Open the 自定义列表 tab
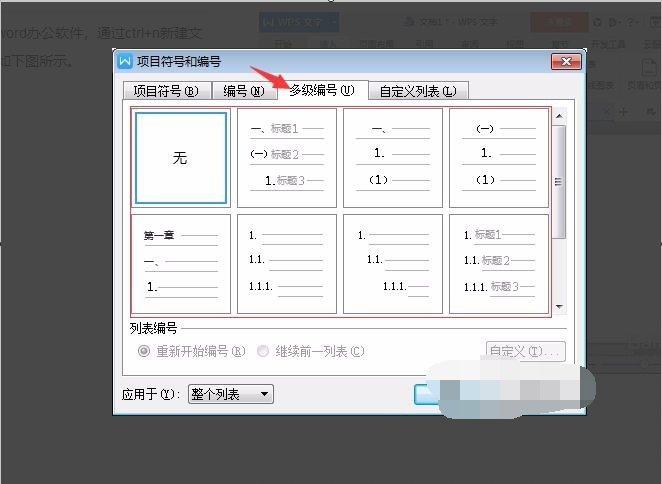 pos(418,90)
